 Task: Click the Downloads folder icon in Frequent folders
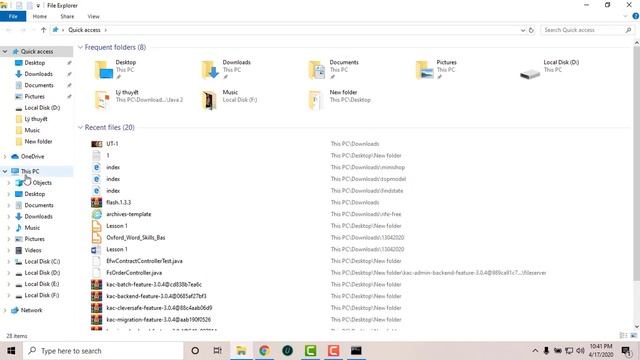coord(210,70)
